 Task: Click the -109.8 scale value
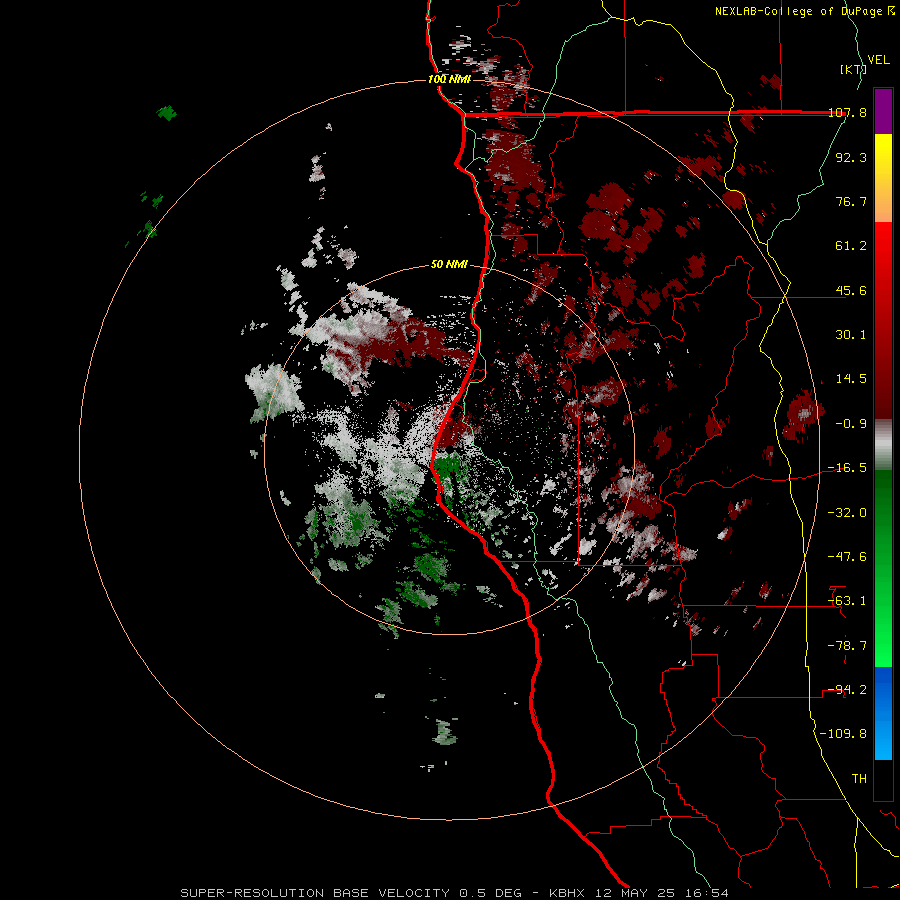(843, 734)
